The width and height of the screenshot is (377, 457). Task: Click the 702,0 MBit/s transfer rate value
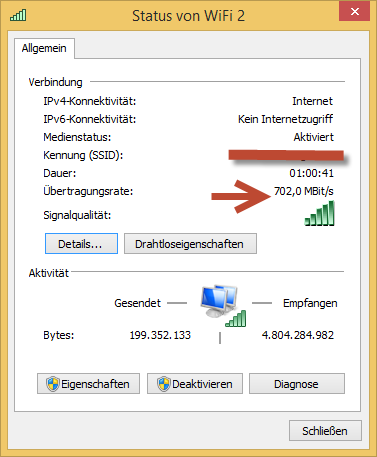304,191
